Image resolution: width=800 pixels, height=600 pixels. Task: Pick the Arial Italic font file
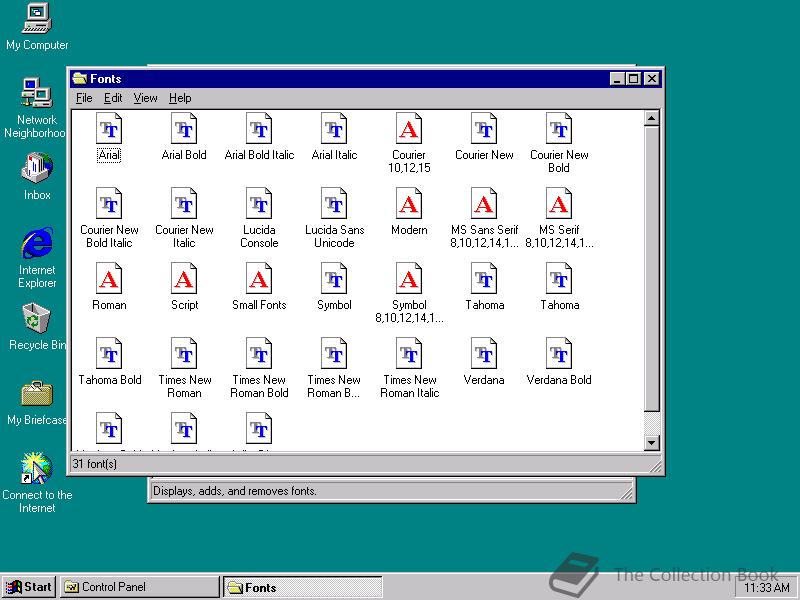334,129
